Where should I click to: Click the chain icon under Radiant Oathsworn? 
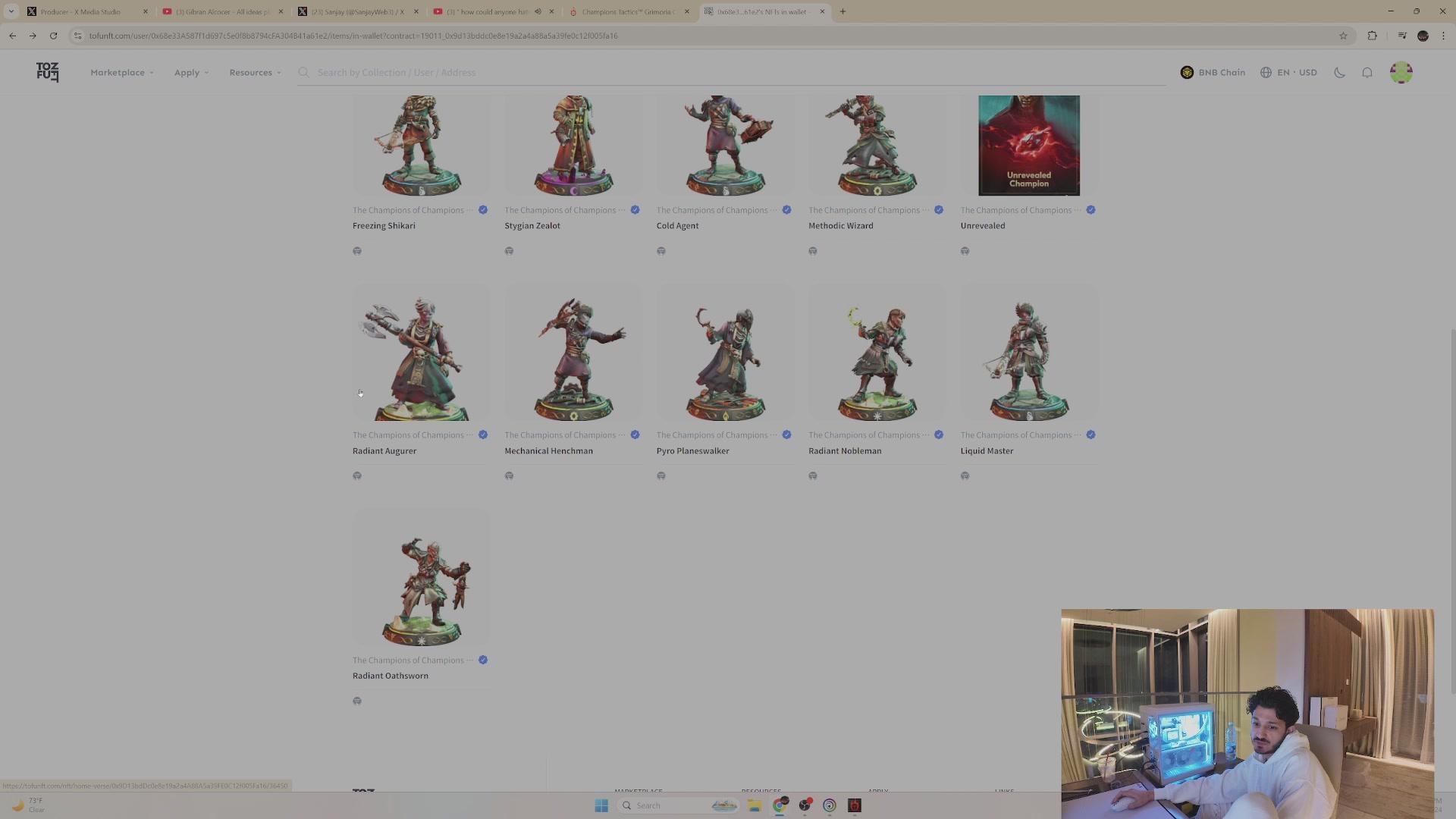pos(357,701)
